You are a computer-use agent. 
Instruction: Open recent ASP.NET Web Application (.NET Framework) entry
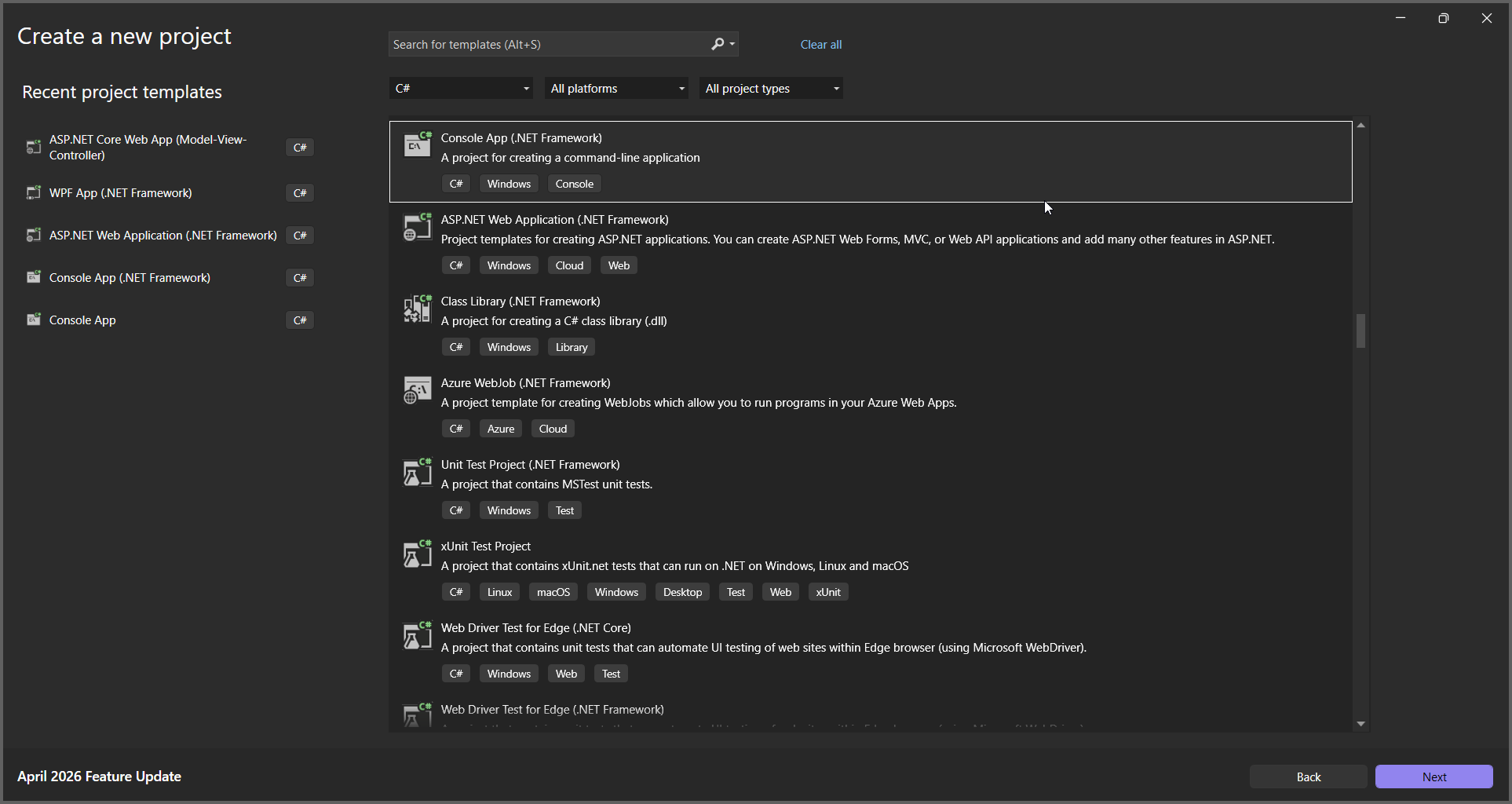(x=169, y=235)
